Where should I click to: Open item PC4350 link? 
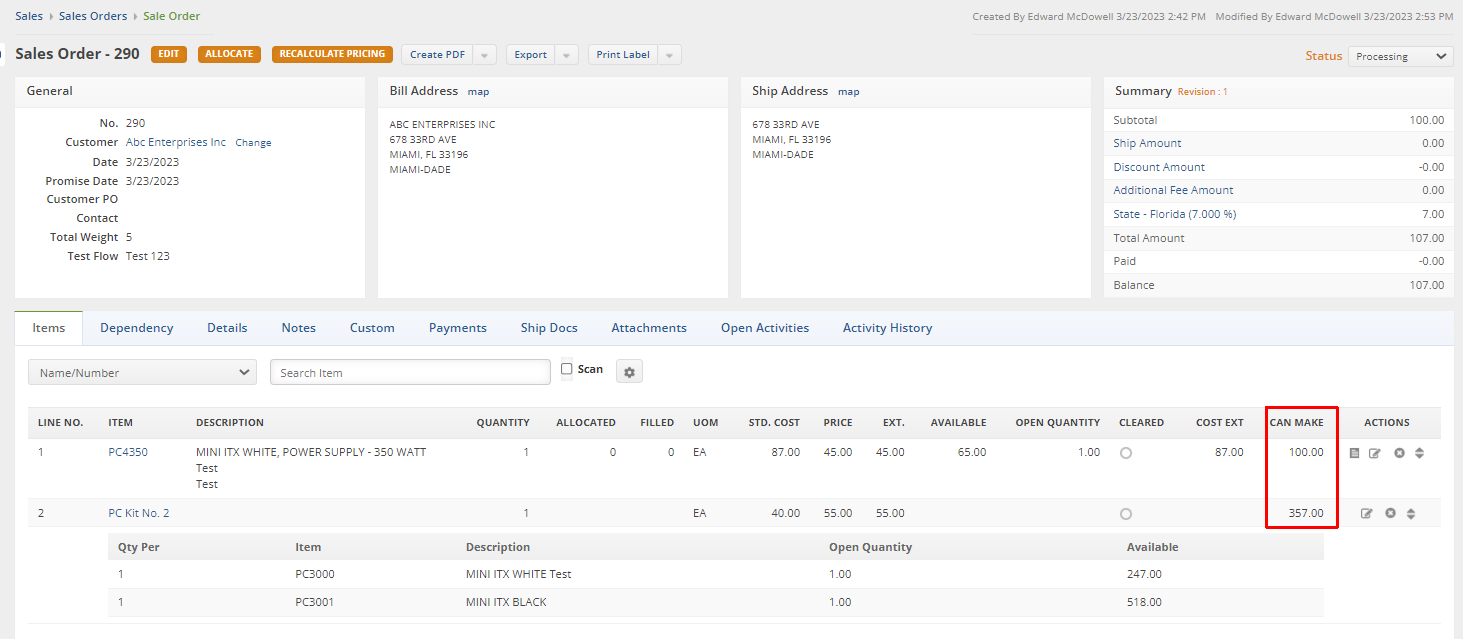[x=128, y=452]
